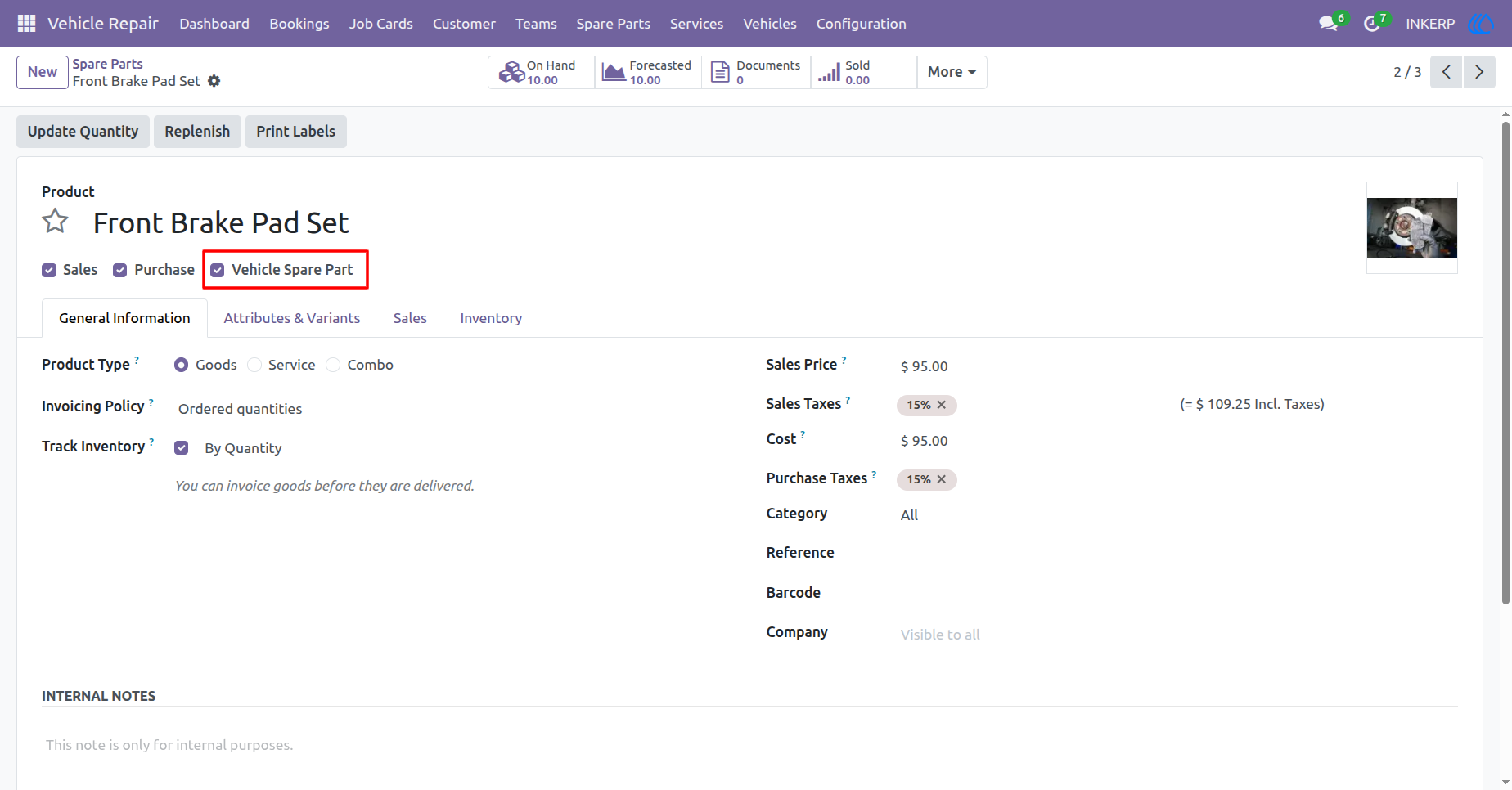Image resolution: width=1512 pixels, height=790 pixels.
Task: Open the user avatar icon
Action: 1482,24
